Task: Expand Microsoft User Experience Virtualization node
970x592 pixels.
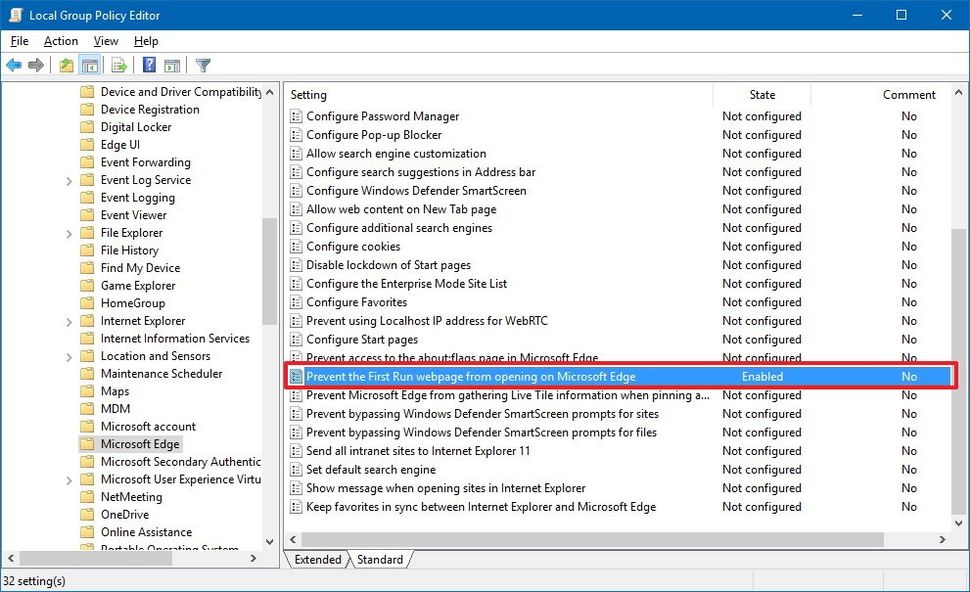Action: point(68,479)
